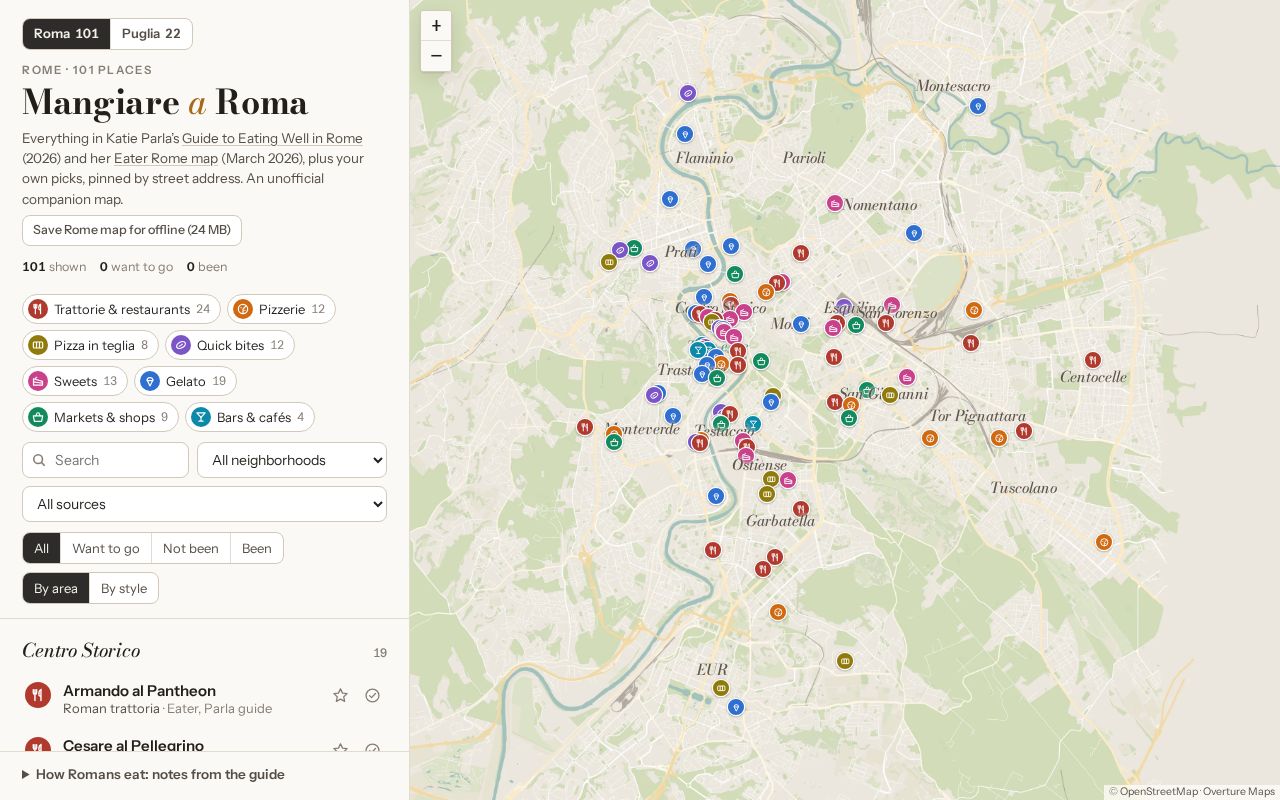Toggle Bars & cafés category filter

pos(250,417)
